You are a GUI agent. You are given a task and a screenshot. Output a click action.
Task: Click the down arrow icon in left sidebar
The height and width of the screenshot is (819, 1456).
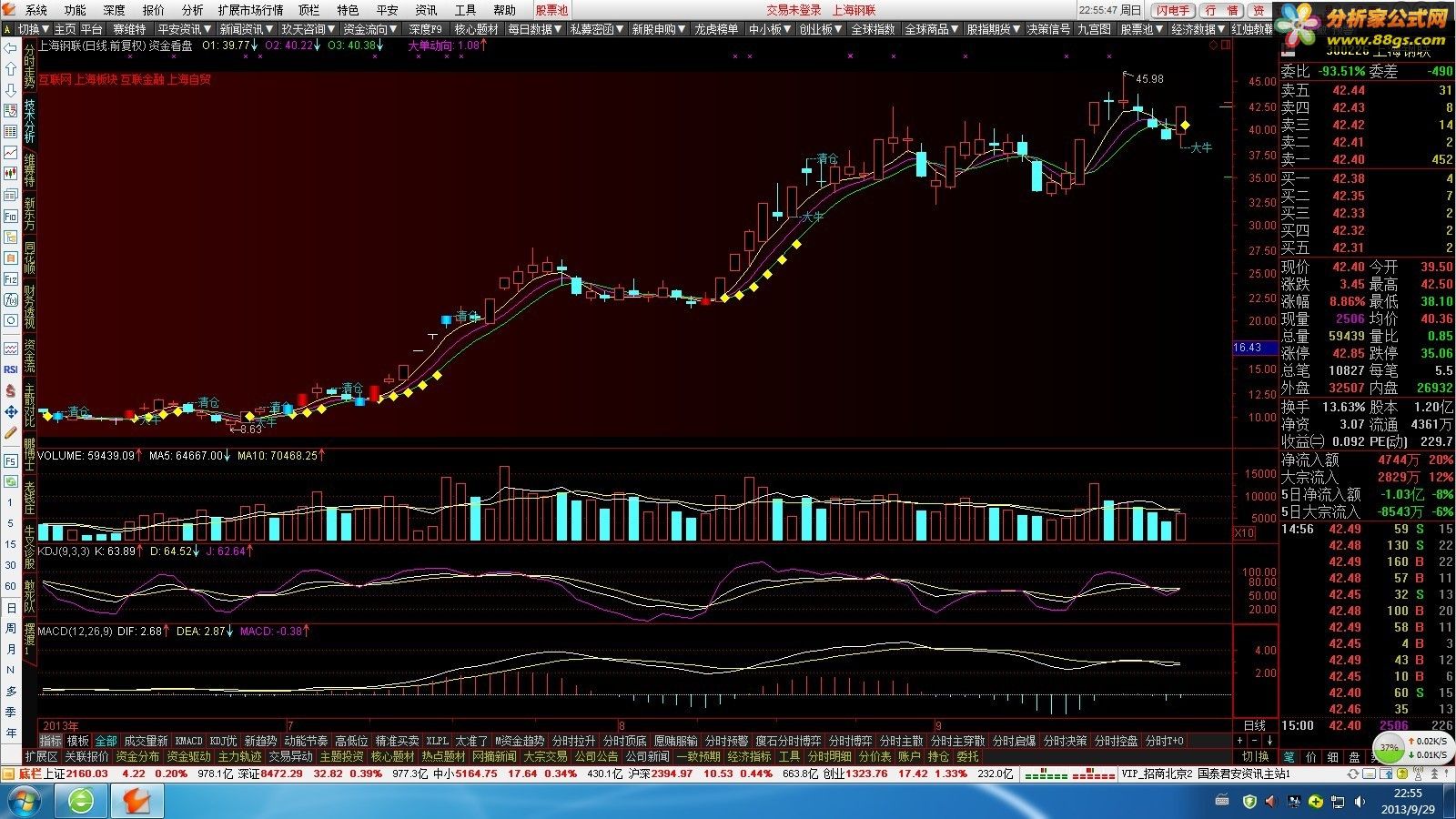point(11,90)
